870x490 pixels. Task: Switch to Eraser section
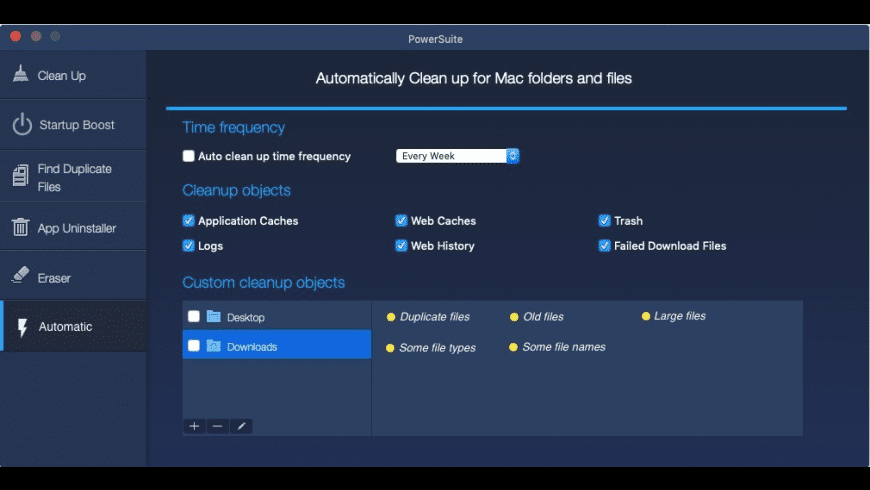[x=73, y=276]
